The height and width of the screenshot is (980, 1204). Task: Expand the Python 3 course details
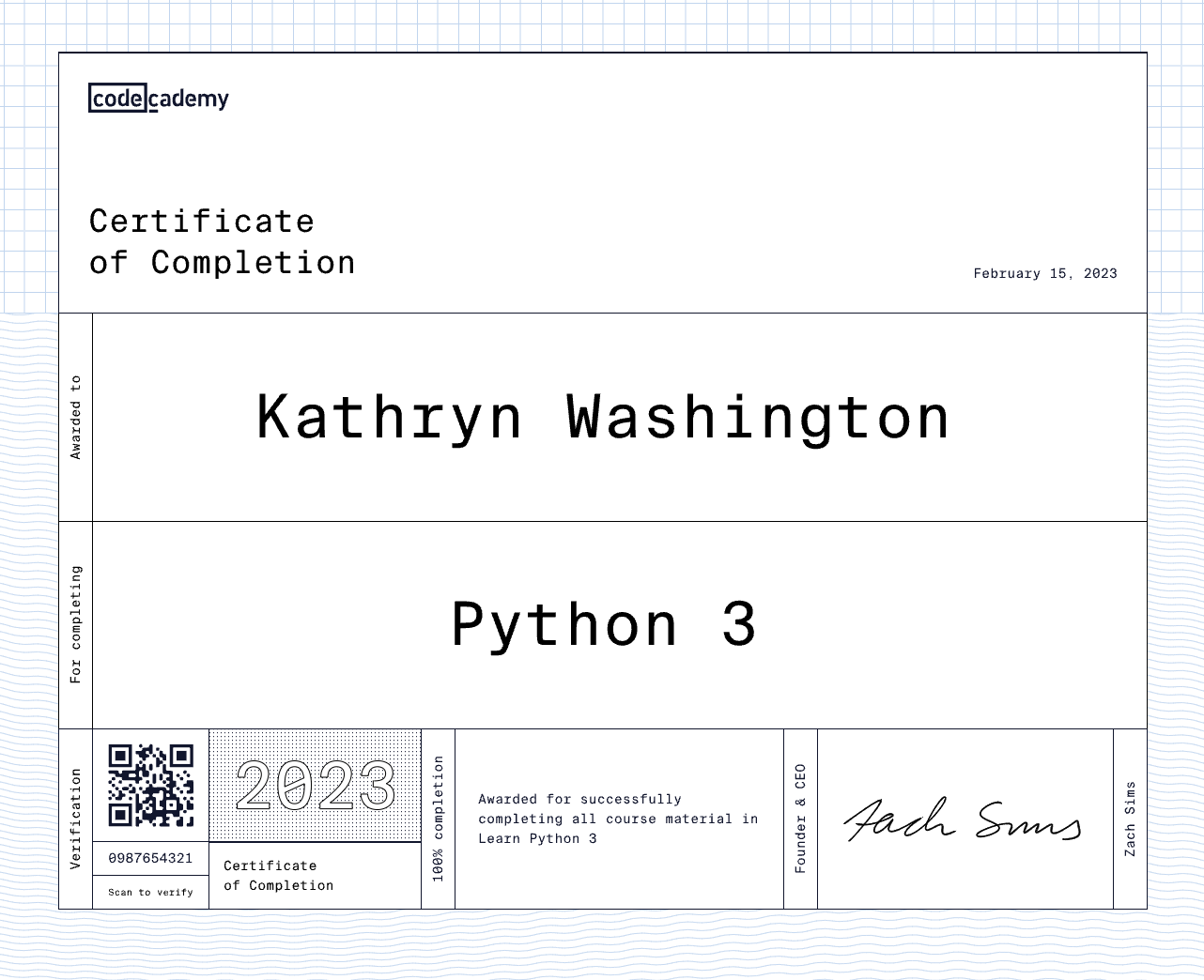(604, 622)
